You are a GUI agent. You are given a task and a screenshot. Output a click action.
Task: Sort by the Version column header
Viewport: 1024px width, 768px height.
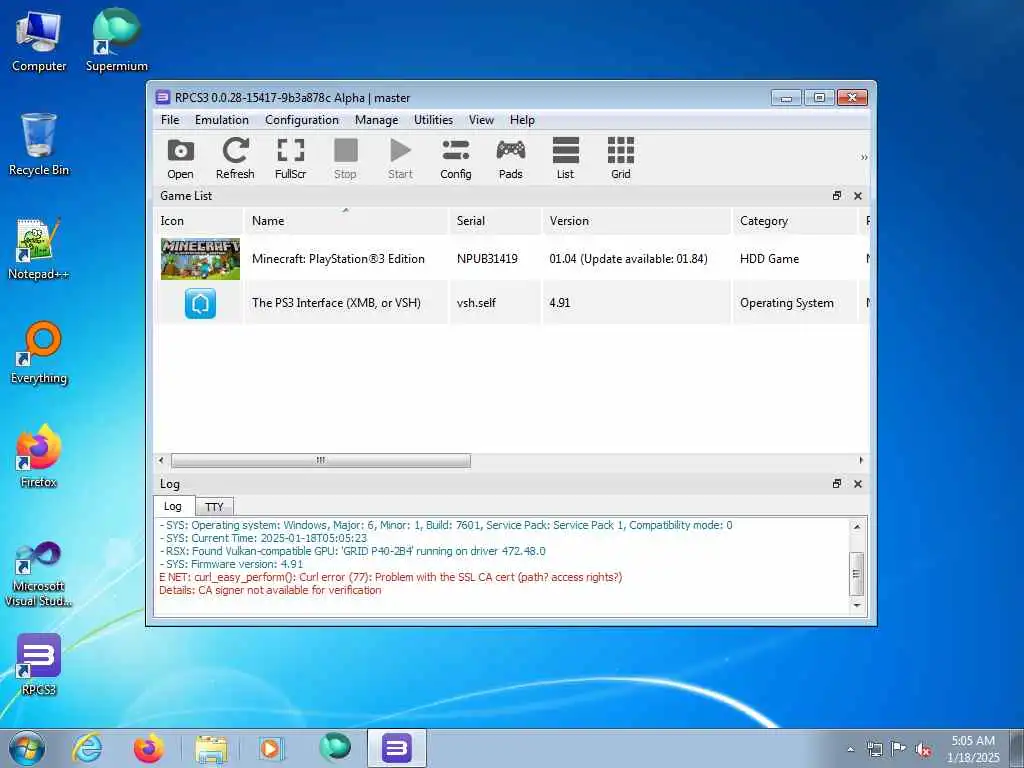tap(637, 221)
